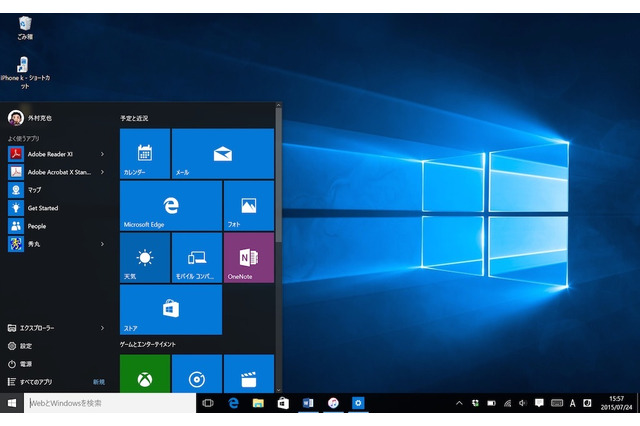Open the 電源 power menu
Image resolution: width=640 pixels, height=426 pixels.
click(x=20, y=364)
